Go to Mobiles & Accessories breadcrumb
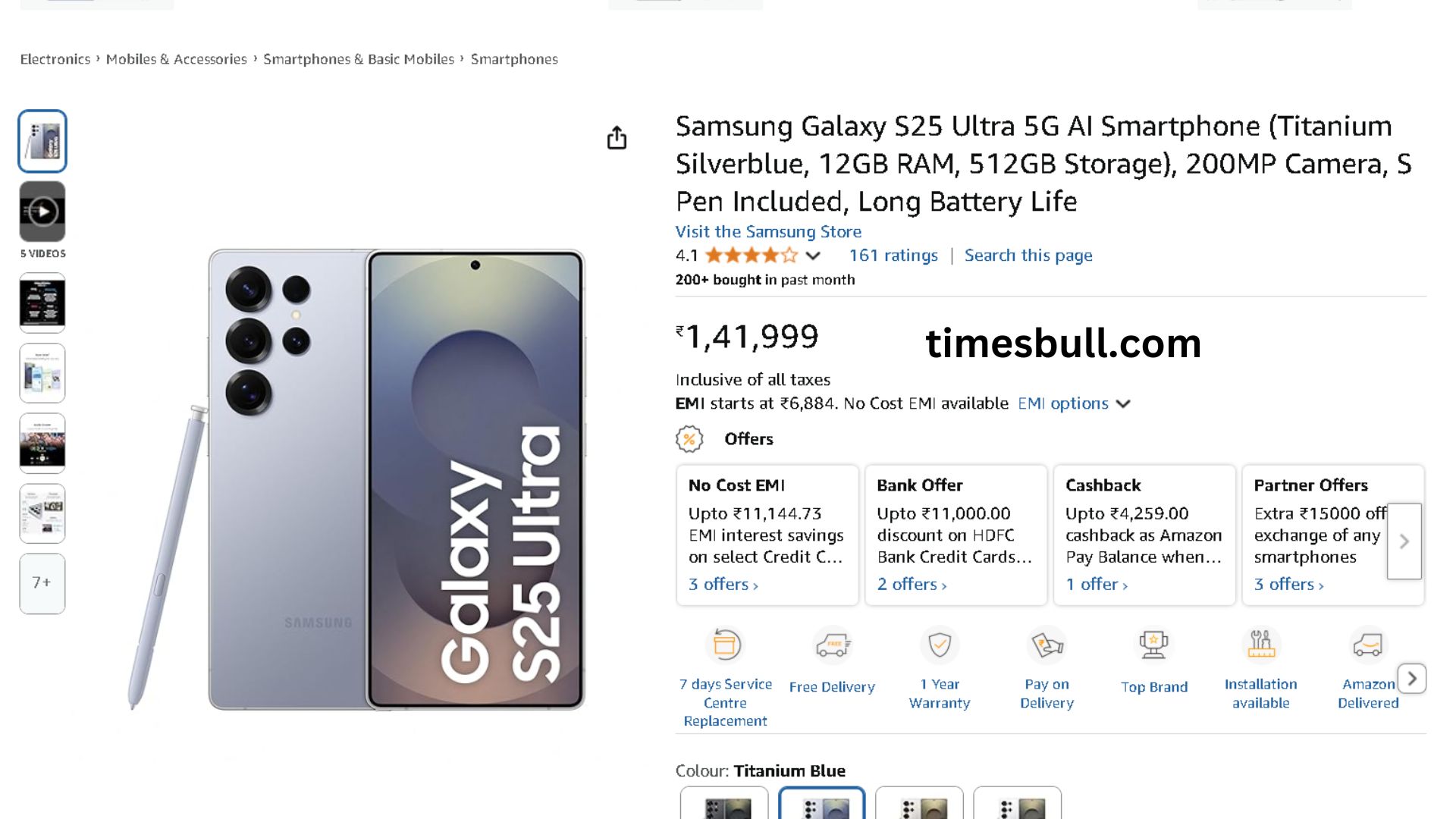 click(x=176, y=59)
